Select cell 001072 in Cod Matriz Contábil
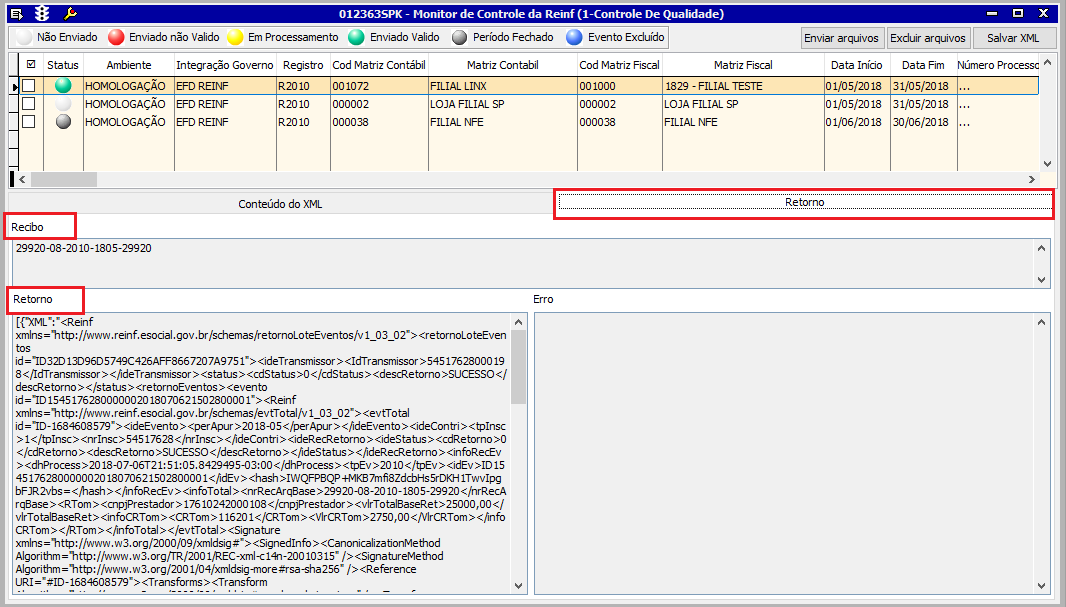 click(x=379, y=86)
